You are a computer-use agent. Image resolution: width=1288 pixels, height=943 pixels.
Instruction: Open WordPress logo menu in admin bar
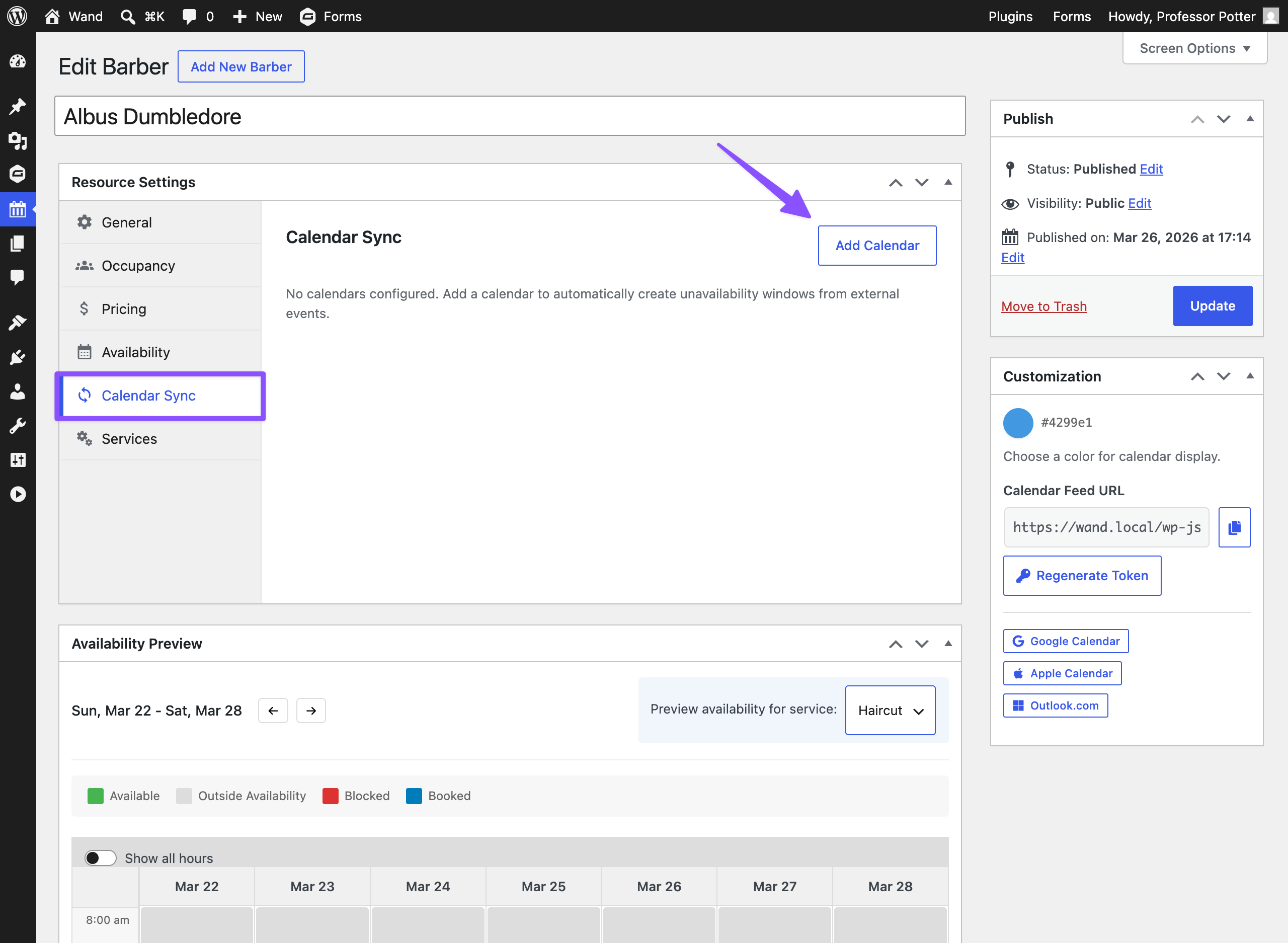pyautogui.click(x=17, y=16)
